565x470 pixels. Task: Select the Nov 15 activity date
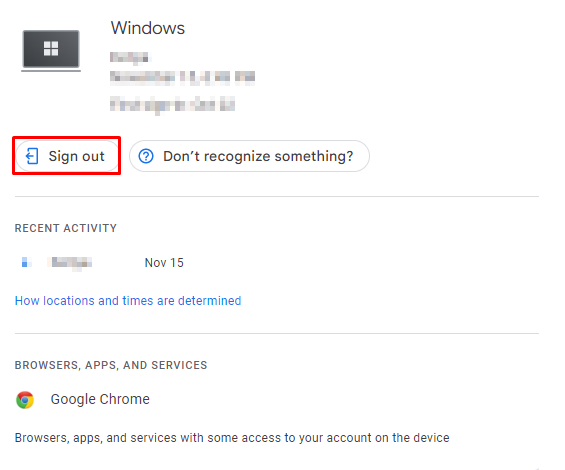pos(164,263)
